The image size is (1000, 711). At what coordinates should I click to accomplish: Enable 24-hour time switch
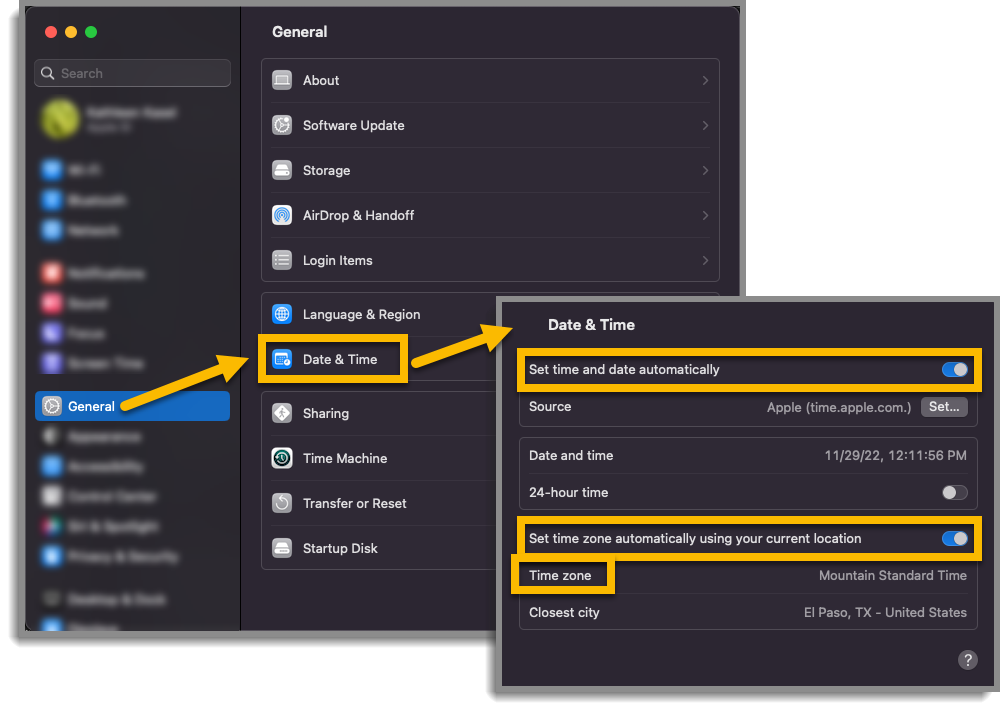pos(954,492)
